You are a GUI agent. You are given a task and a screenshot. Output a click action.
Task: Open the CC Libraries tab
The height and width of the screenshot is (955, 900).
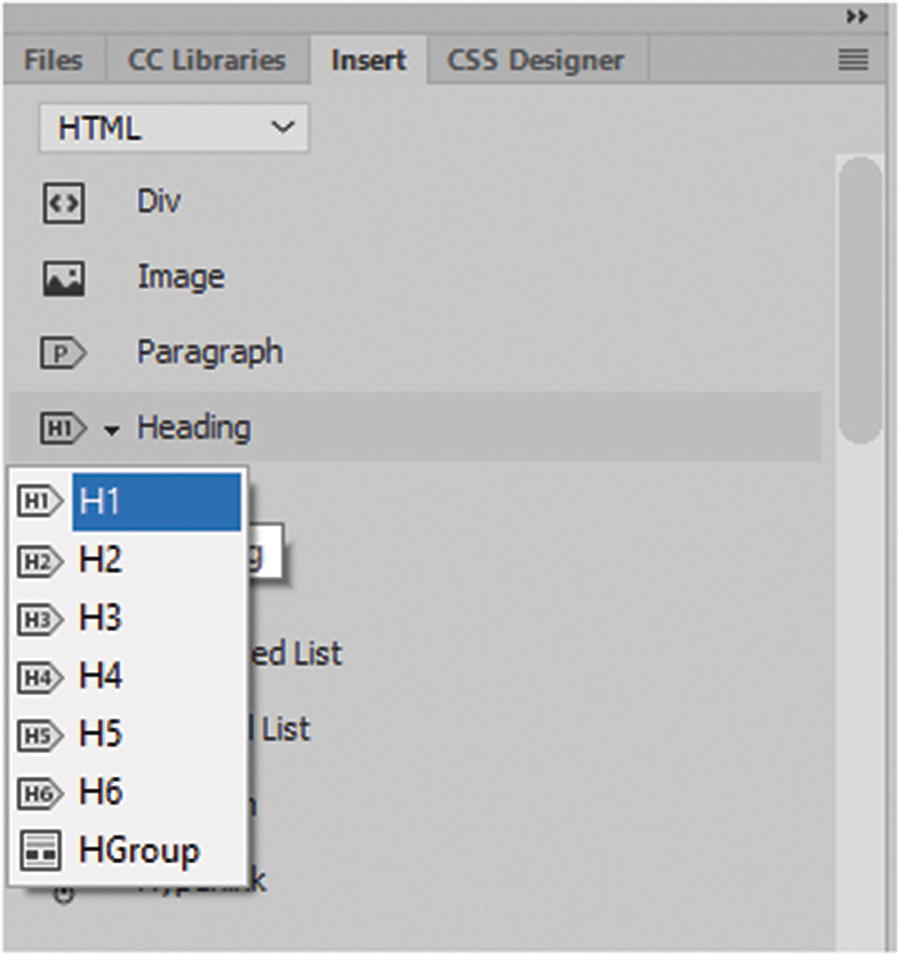(x=207, y=61)
